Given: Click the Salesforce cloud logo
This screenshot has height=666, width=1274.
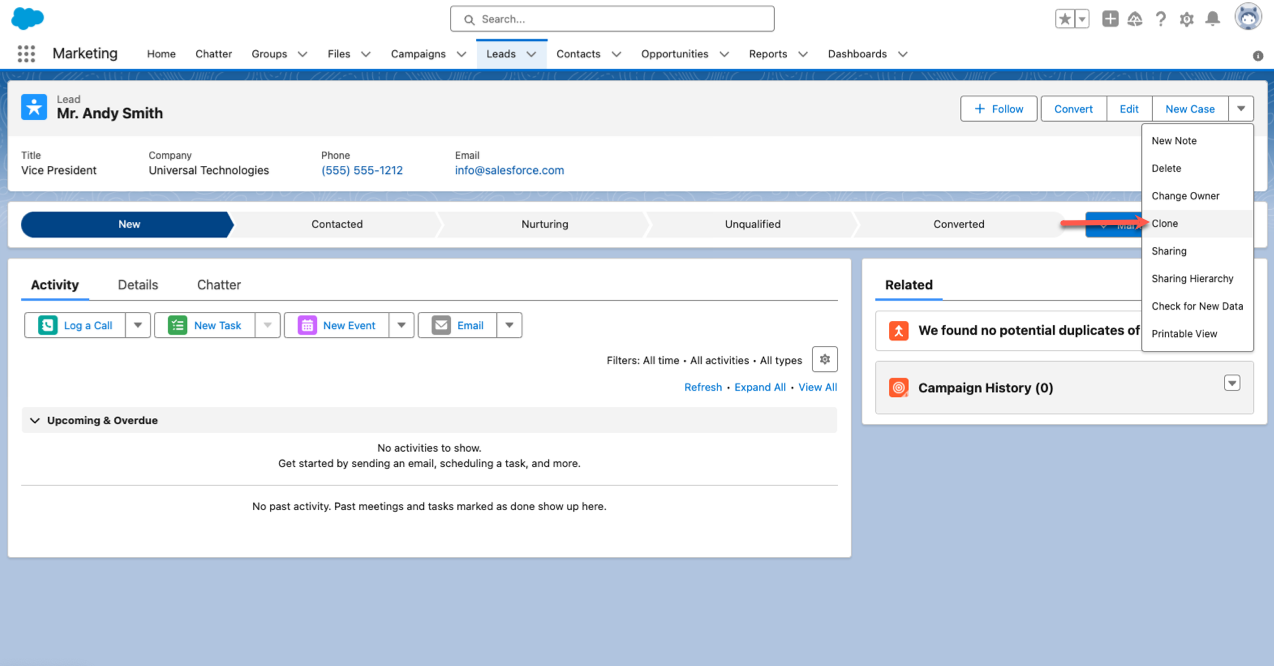Looking at the screenshot, I should point(27,18).
